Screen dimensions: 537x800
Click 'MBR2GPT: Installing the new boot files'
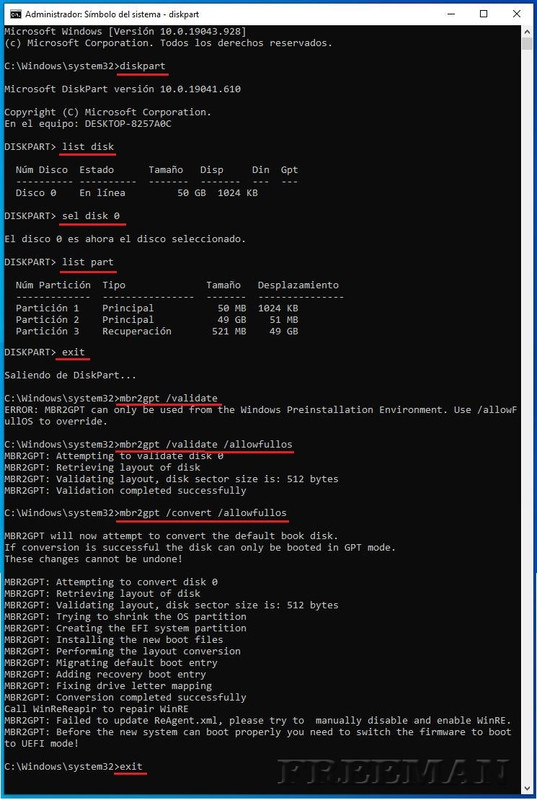pos(114,639)
